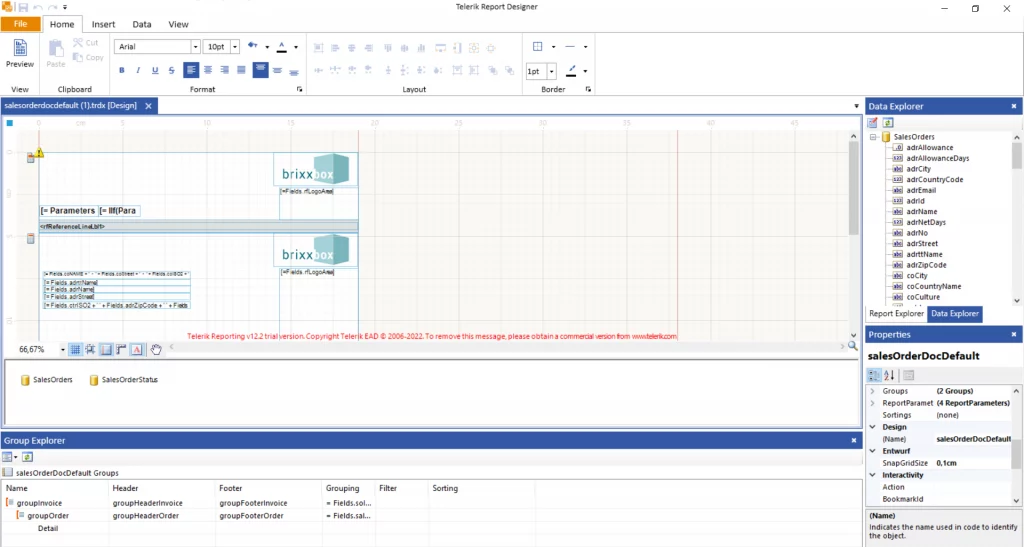1024x547 pixels.
Task: Collapse the SalesOrders tree node
Action: [873, 137]
